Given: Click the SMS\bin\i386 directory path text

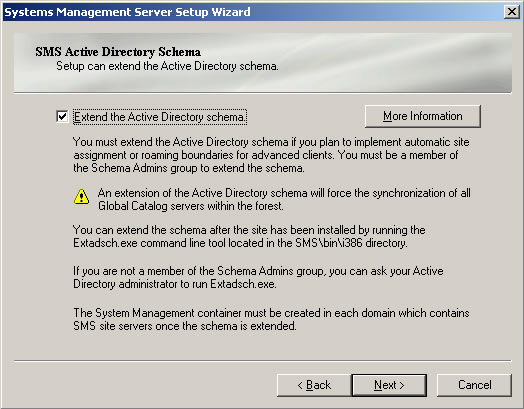Looking at the screenshot, I should [x=351, y=243].
